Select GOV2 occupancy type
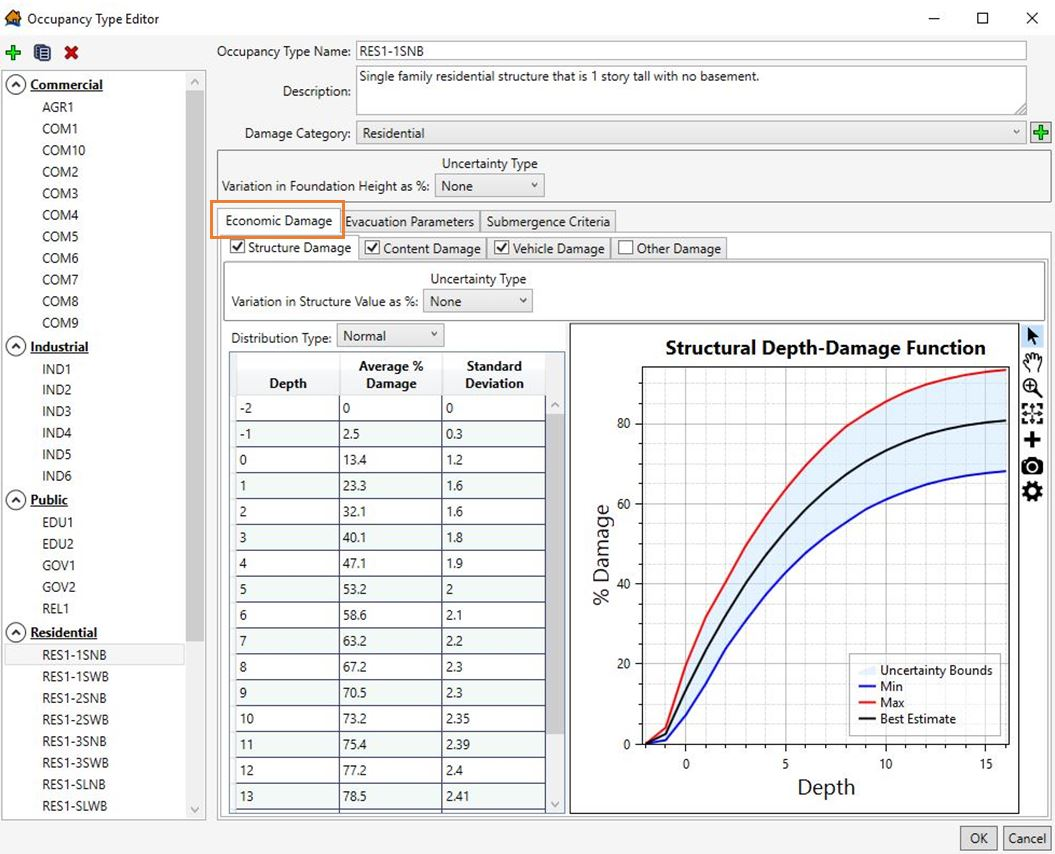The image size is (1055, 854). coord(59,587)
